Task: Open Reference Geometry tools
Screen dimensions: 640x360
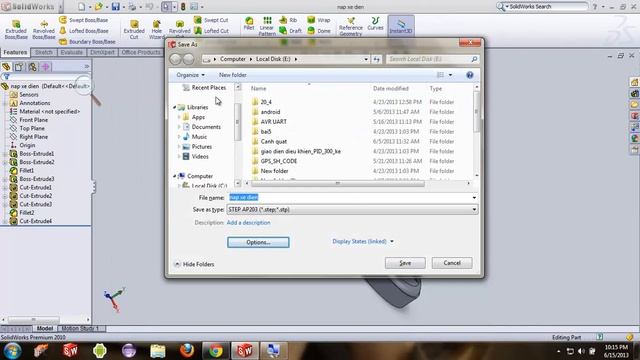Action: (351, 27)
